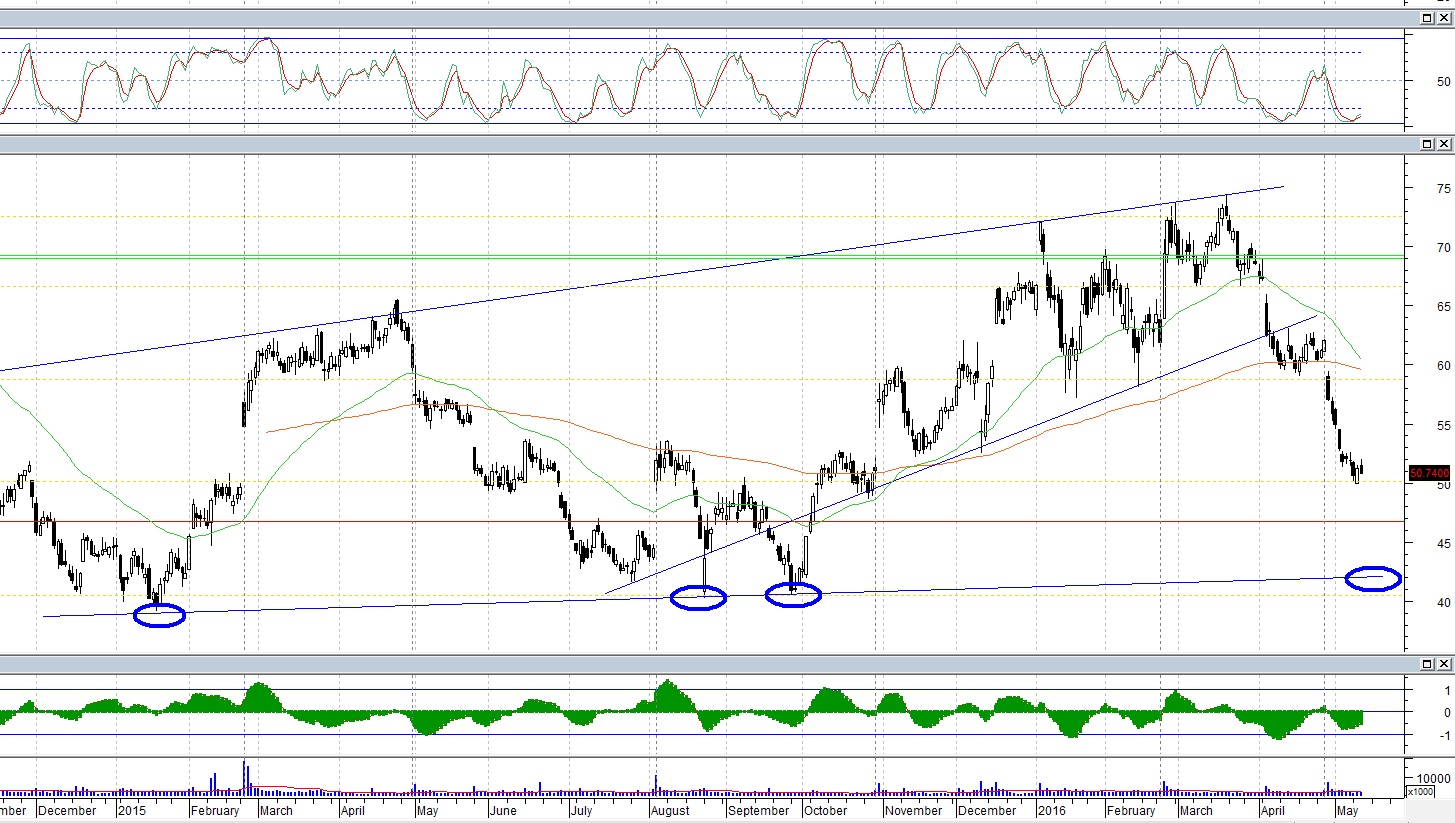Close the main price chart pane
This screenshot has height=823, width=1455.
point(1443,146)
